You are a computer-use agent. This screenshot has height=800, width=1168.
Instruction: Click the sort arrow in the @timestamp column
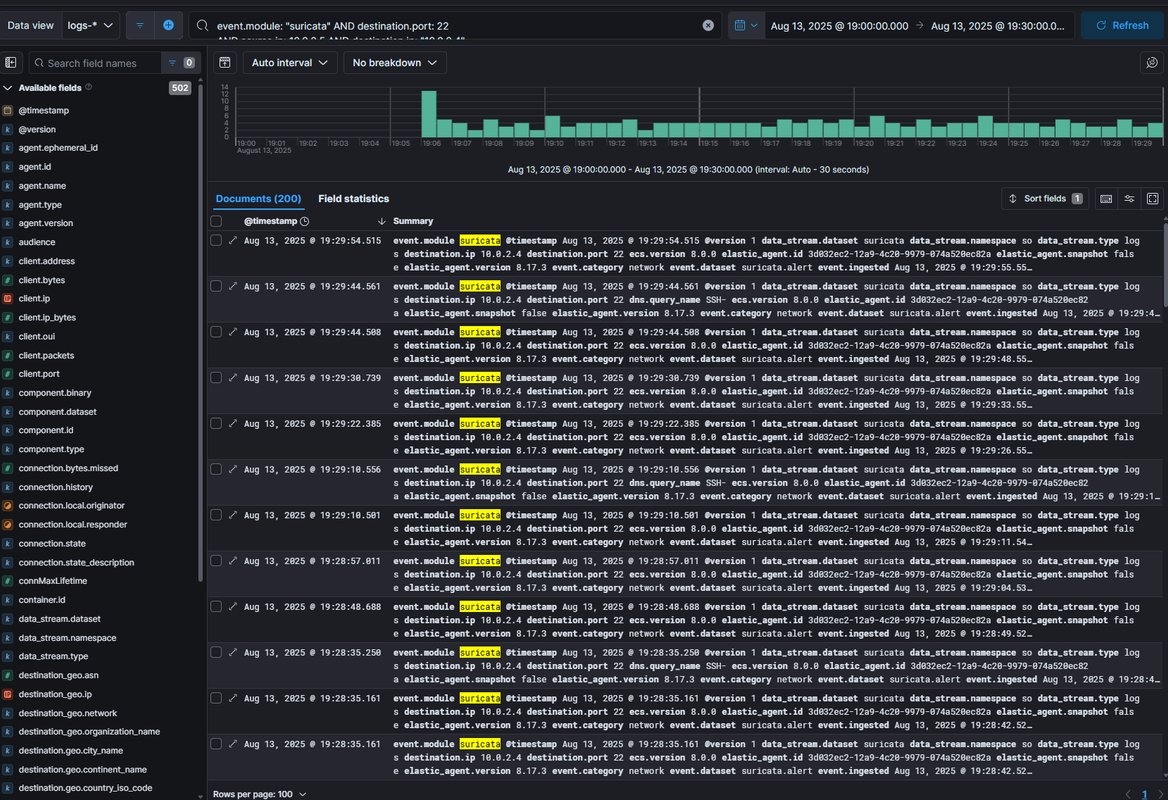pyautogui.click(x=381, y=221)
